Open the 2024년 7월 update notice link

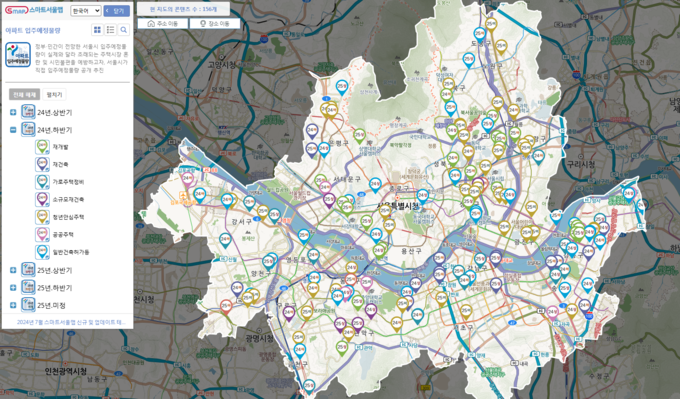(x=71, y=322)
